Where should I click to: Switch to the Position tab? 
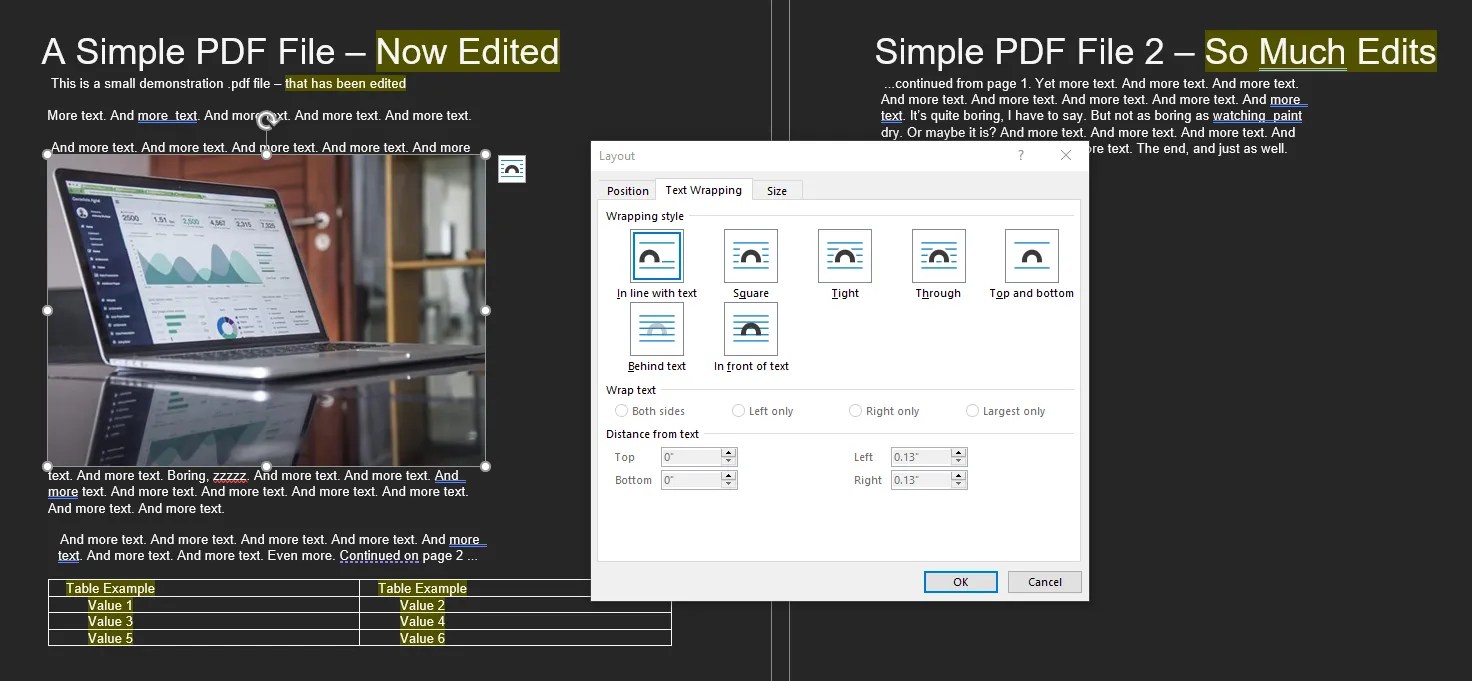click(627, 190)
